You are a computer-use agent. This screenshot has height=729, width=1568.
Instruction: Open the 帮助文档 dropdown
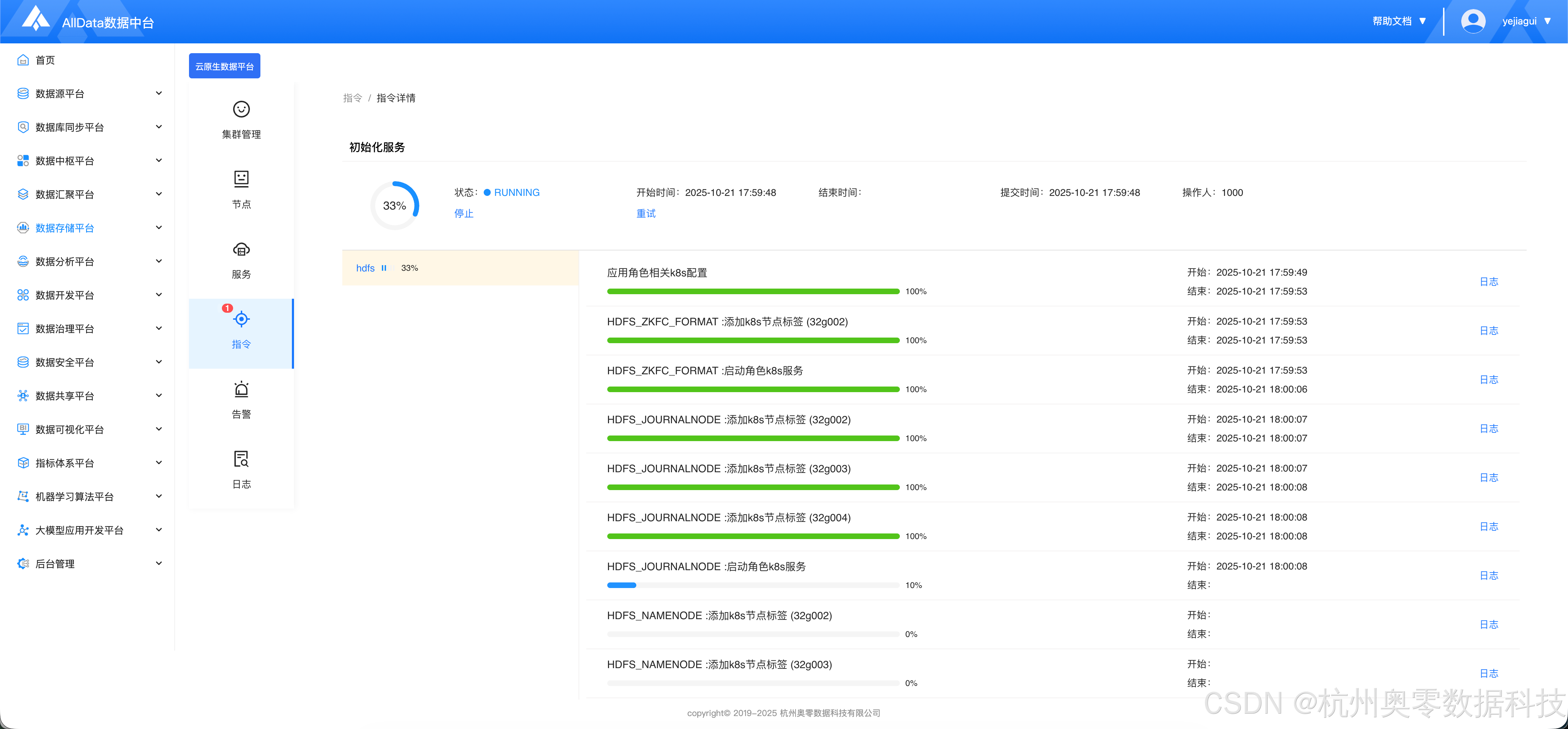click(1399, 21)
